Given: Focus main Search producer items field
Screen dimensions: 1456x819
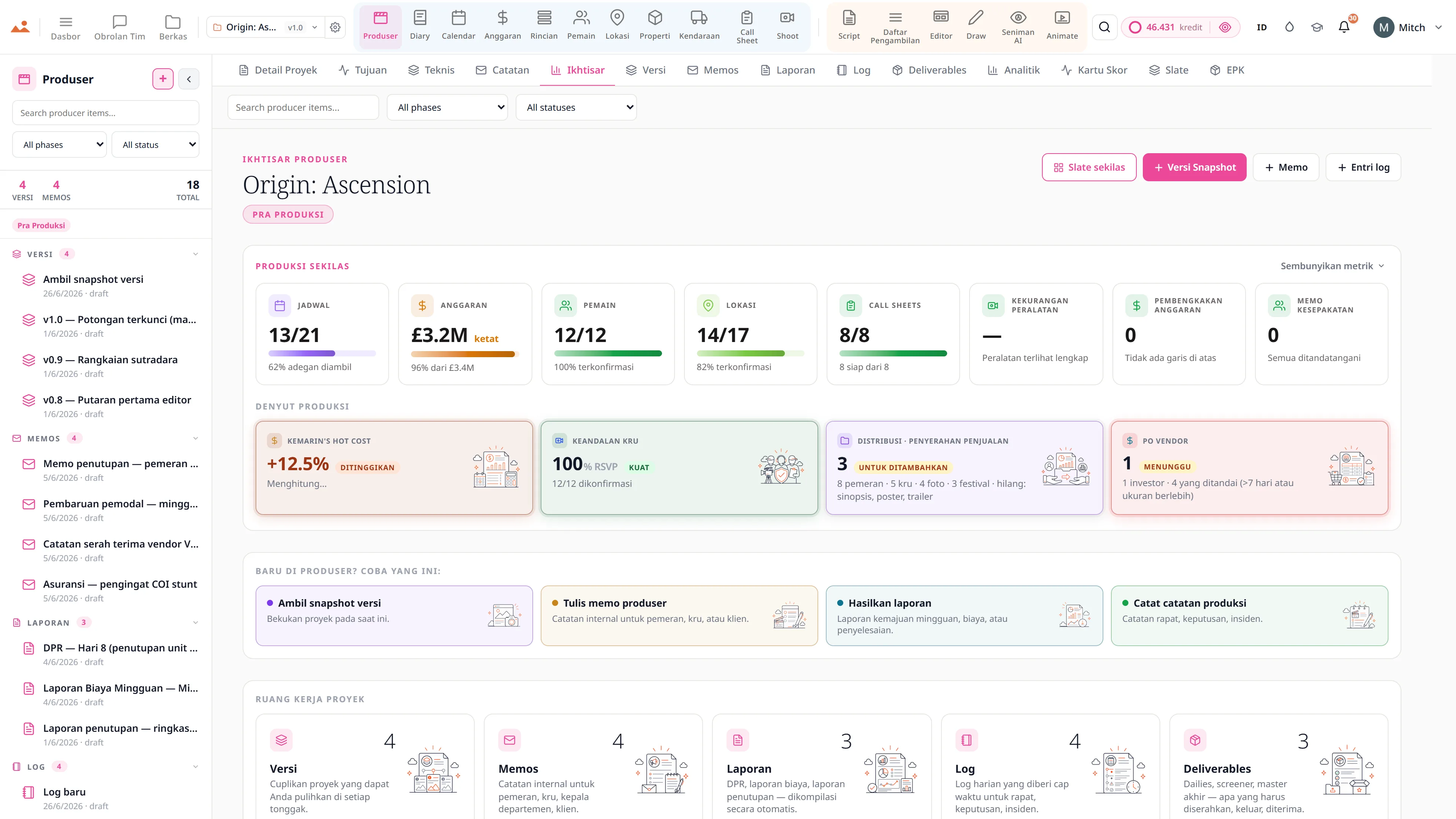Looking at the screenshot, I should [303, 107].
